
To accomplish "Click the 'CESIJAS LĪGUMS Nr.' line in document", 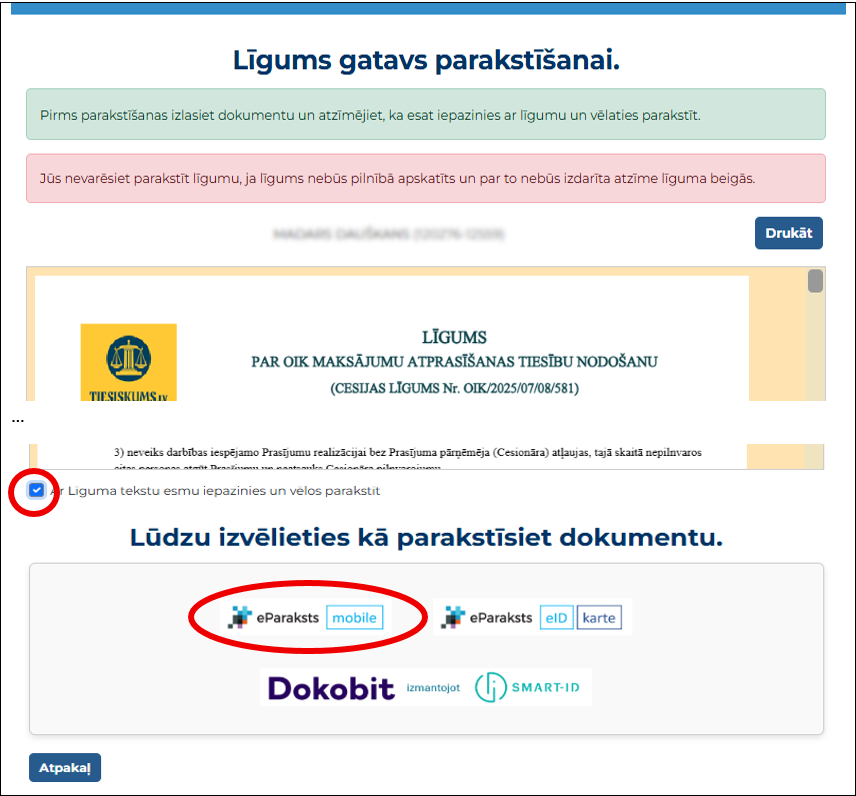I will tap(454, 387).
